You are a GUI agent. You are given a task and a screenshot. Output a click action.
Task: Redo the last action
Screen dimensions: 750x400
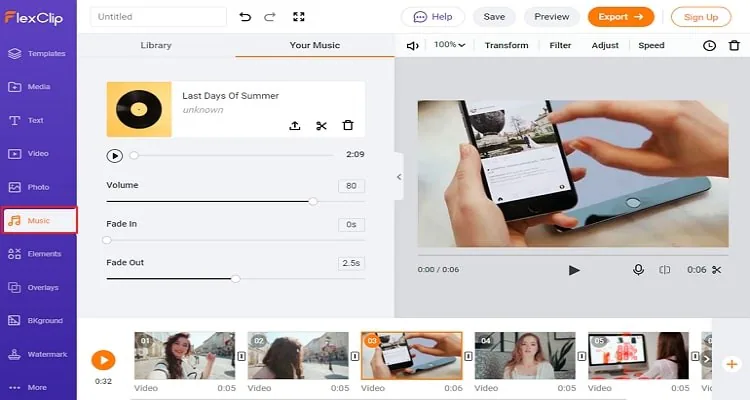270,17
